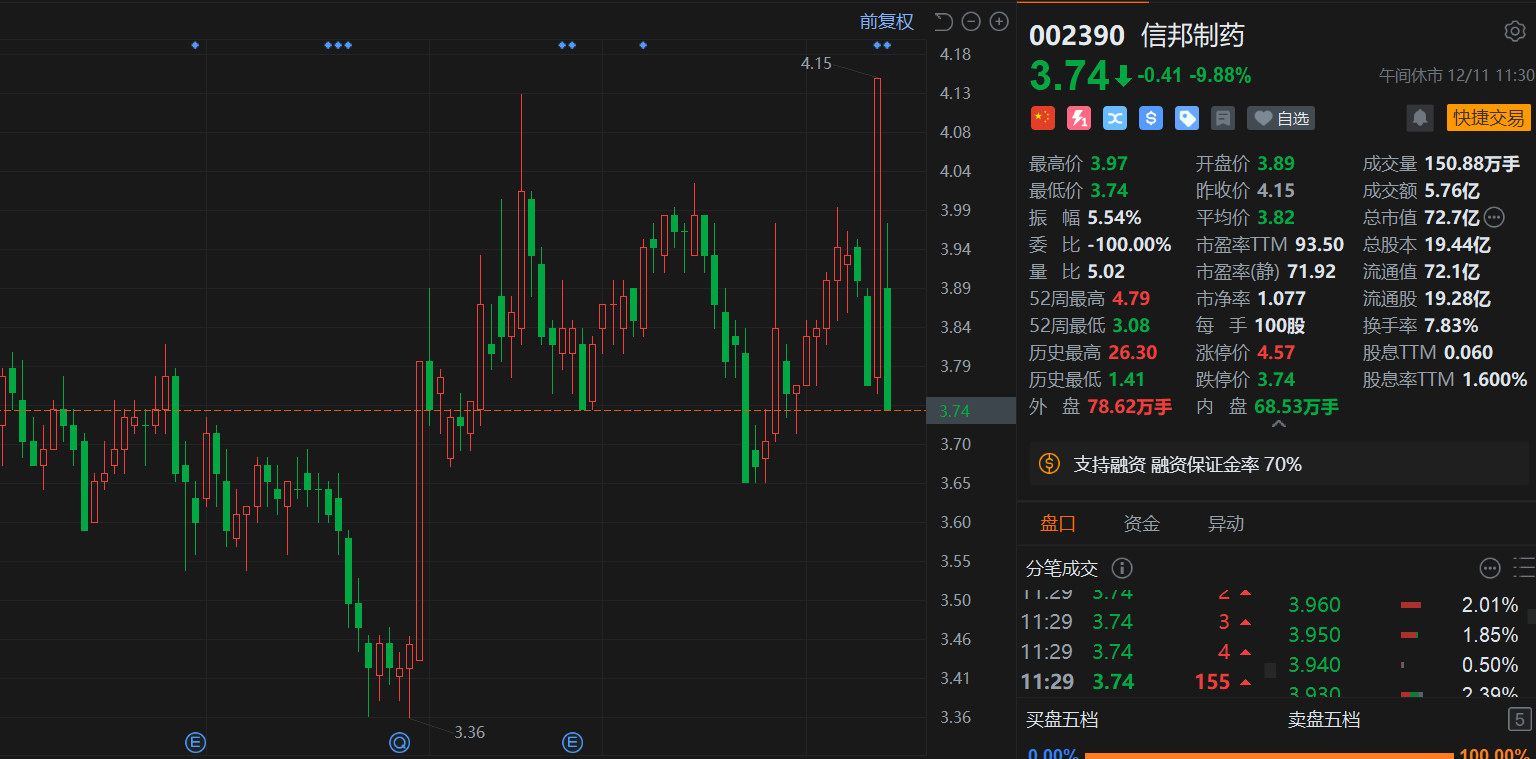Open the three-dot more menu beside 分笔成交

click(x=1490, y=568)
